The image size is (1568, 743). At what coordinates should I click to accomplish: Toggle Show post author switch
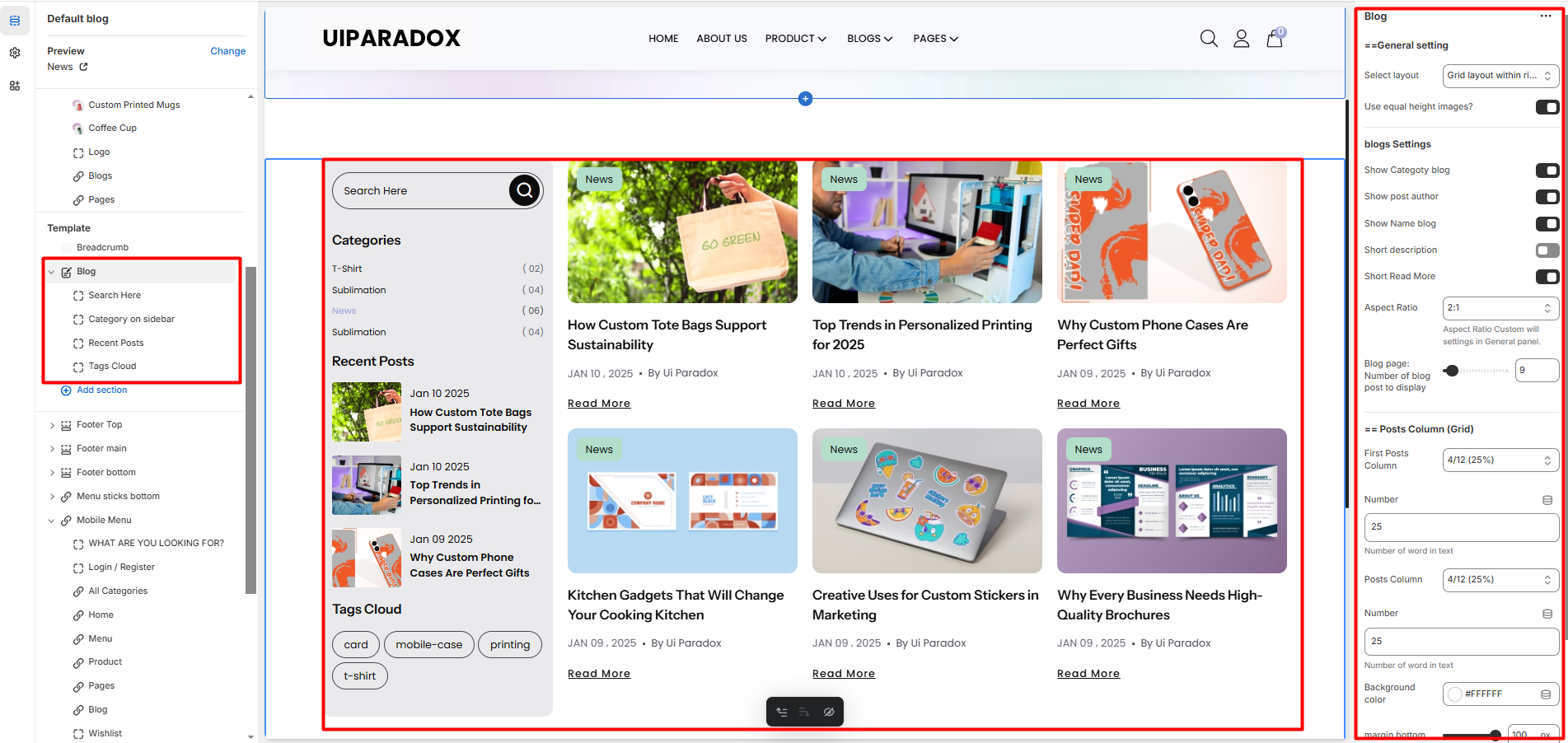point(1547,197)
